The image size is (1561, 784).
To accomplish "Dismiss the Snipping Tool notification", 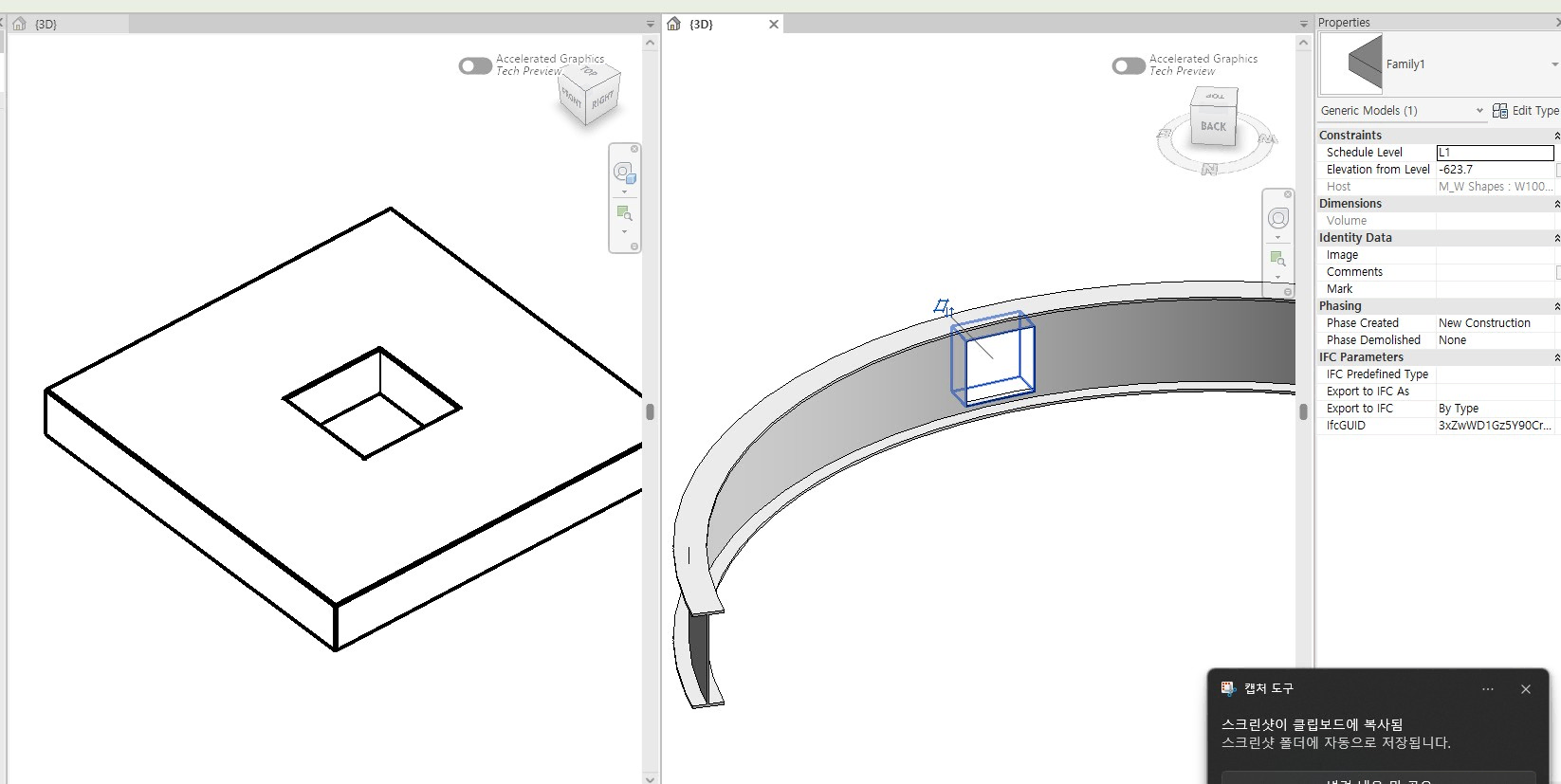I will [x=1525, y=689].
